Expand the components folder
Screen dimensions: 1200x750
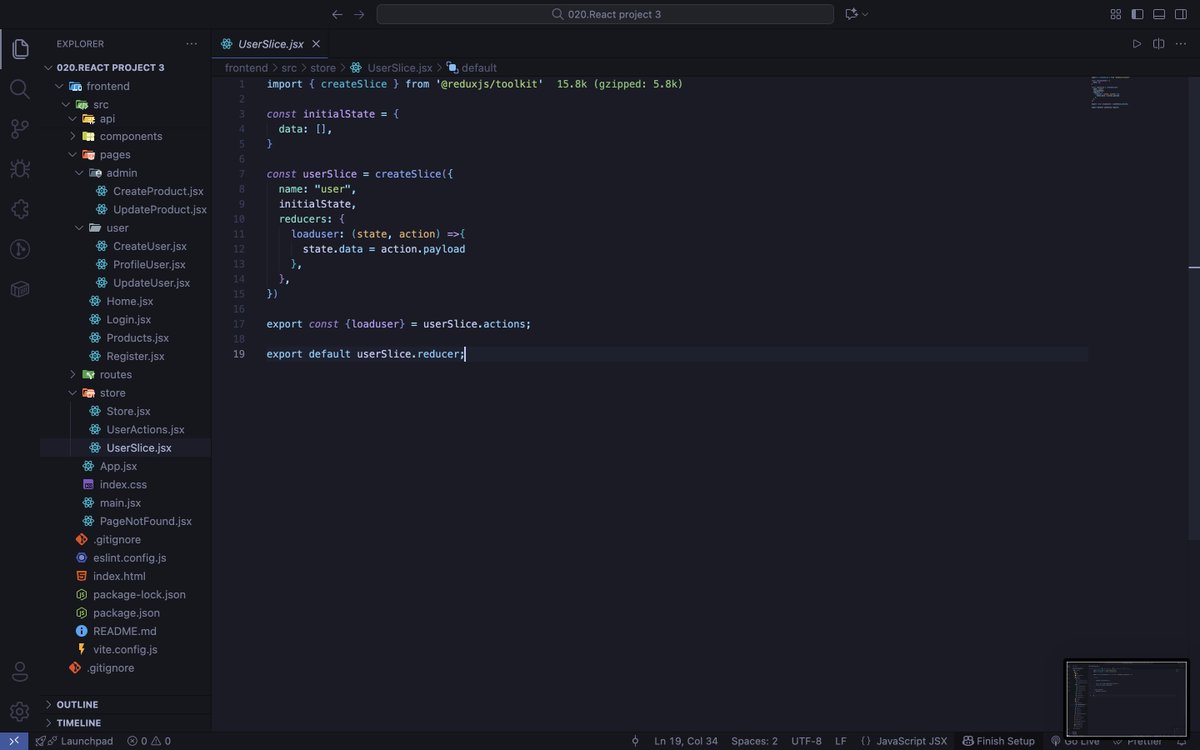point(73,136)
